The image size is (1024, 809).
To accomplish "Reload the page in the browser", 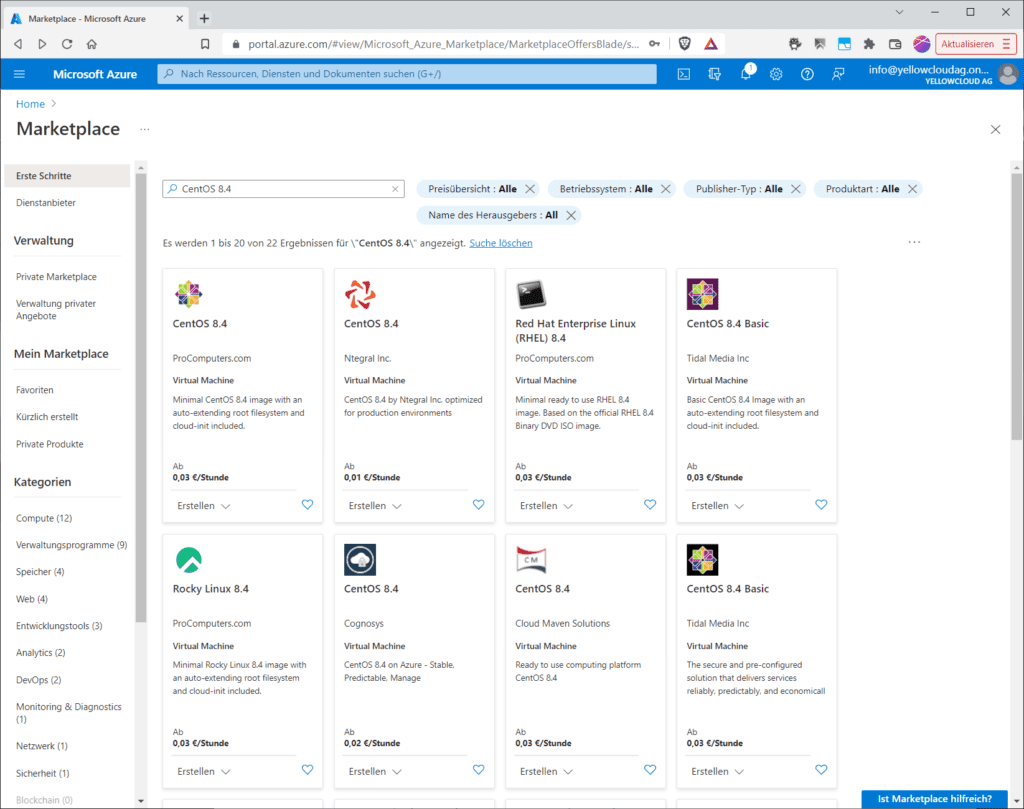I will 67,44.
